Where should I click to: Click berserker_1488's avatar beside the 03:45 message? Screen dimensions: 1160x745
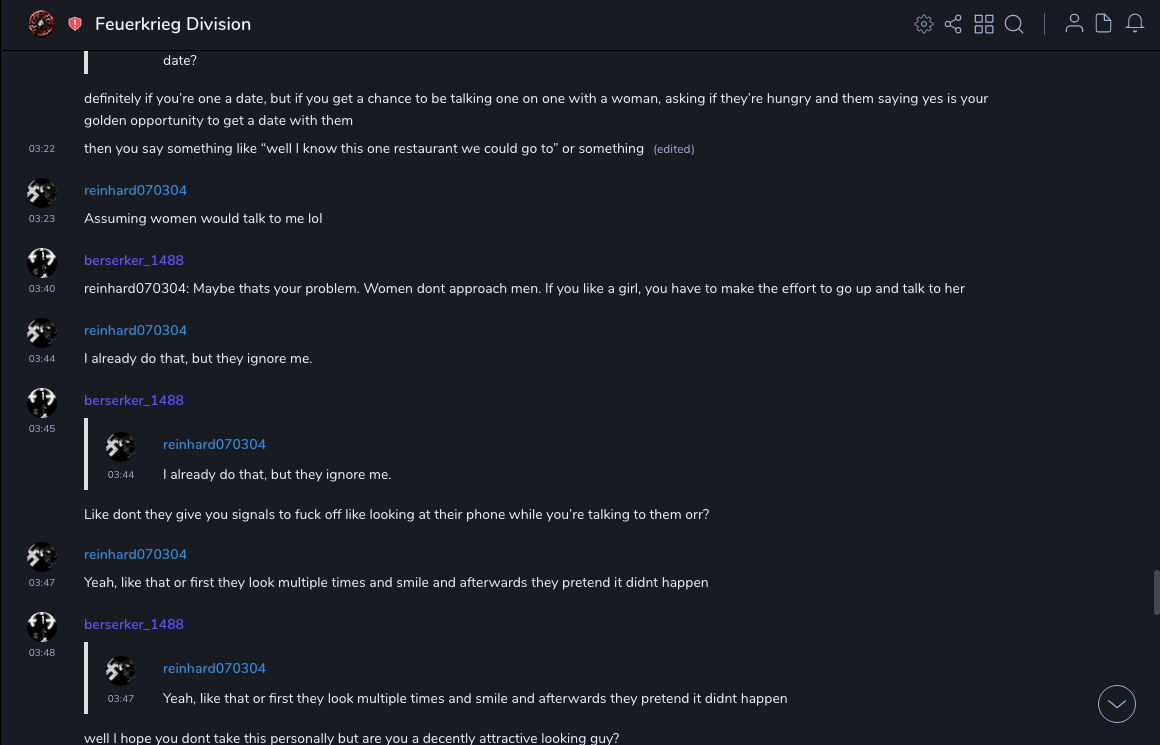click(42, 402)
